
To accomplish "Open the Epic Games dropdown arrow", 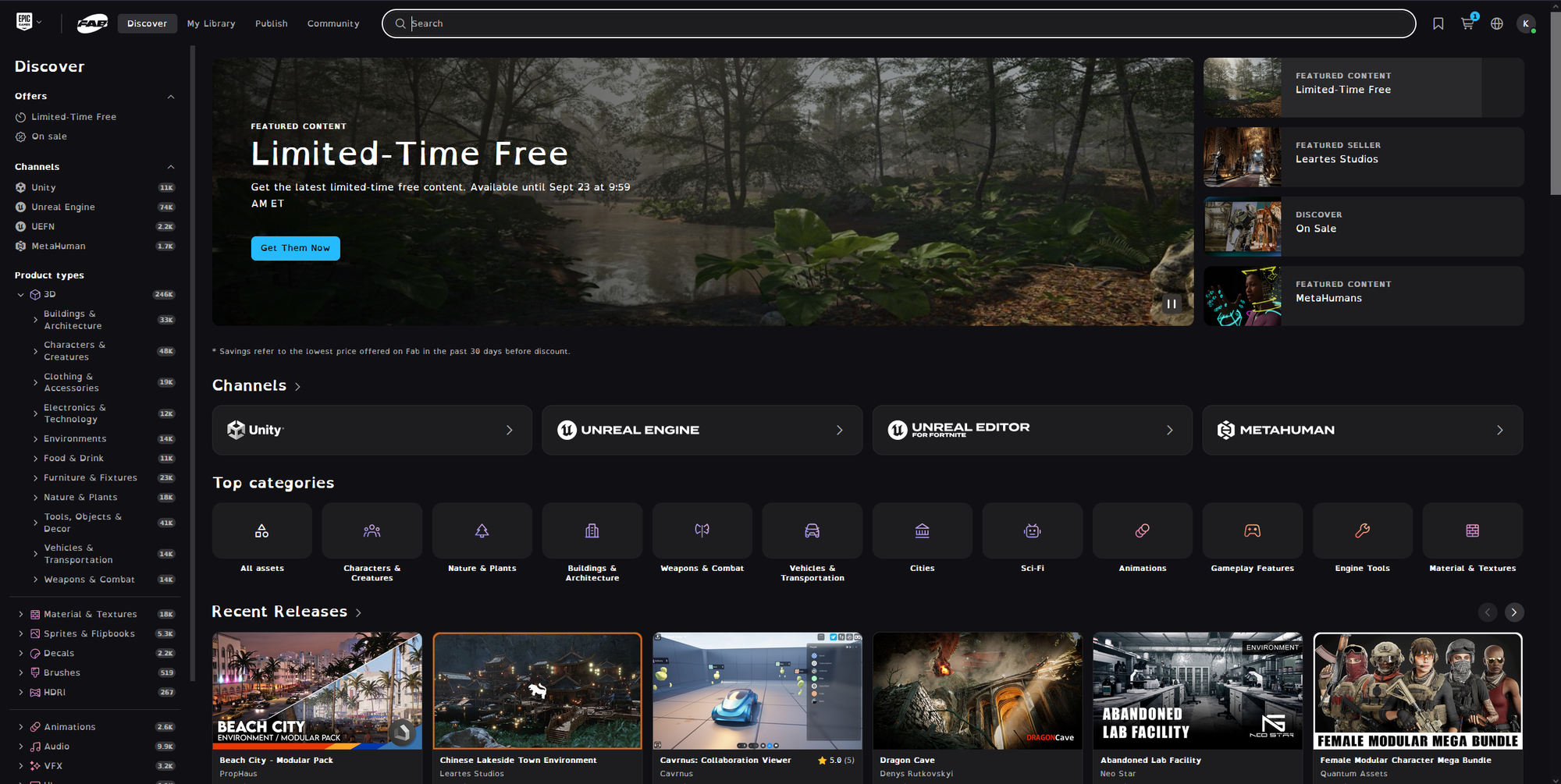I will (39, 22).
